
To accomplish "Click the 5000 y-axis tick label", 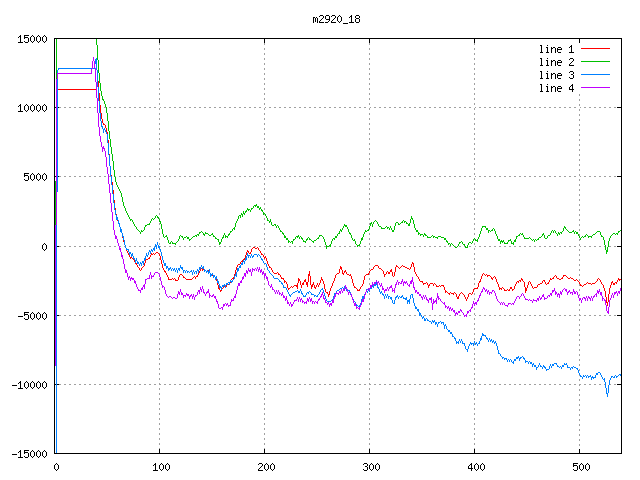I will point(33,177).
